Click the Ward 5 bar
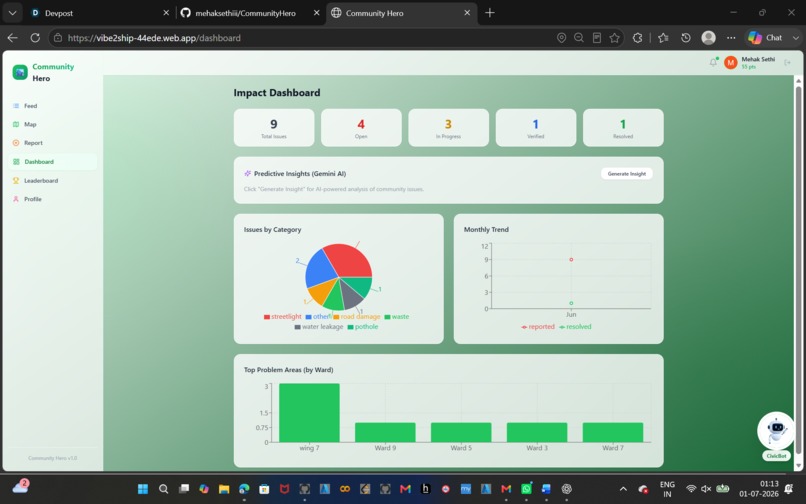 [x=461, y=433]
